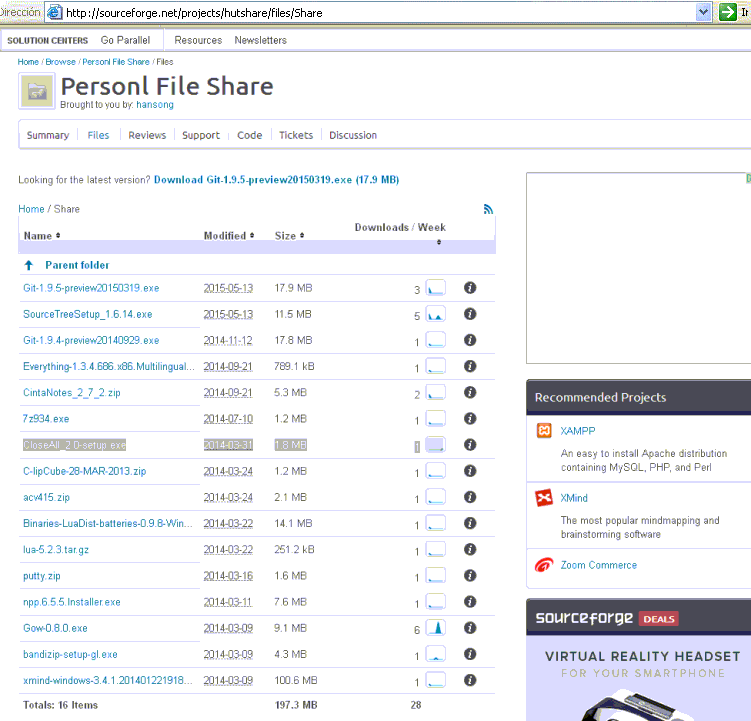Click info icon for npp.6.5.5.Installer.exe
751x721 pixels.
coord(470,601)
